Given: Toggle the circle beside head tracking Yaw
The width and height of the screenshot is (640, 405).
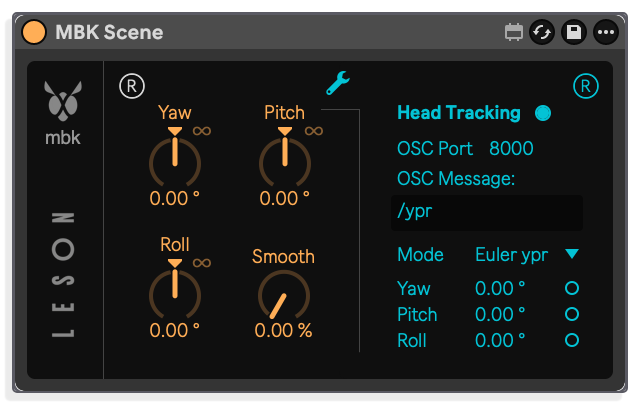Looking at the screenshot, I should point(572,288).
